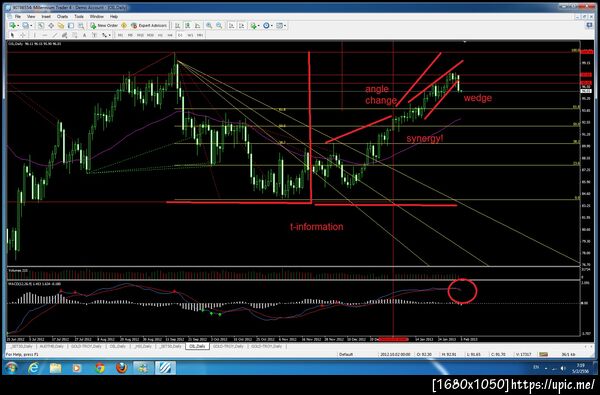Switch timeframe to M5

pos(130,35)
